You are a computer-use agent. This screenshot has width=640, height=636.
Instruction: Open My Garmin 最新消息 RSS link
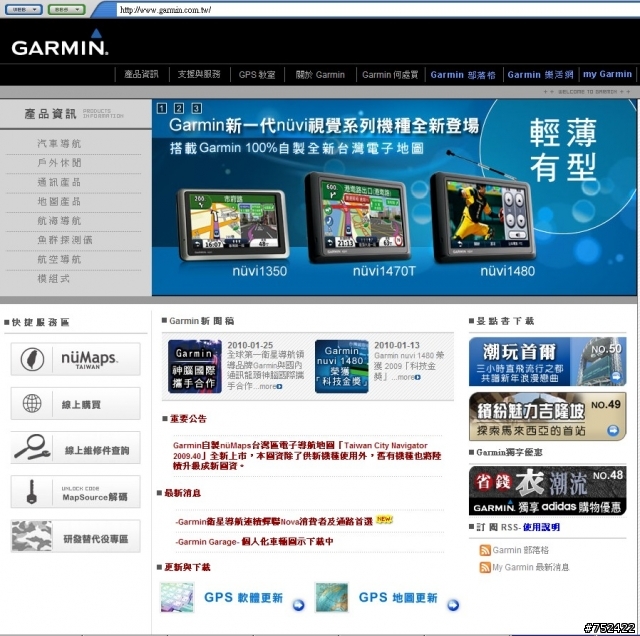coord(531,567)
